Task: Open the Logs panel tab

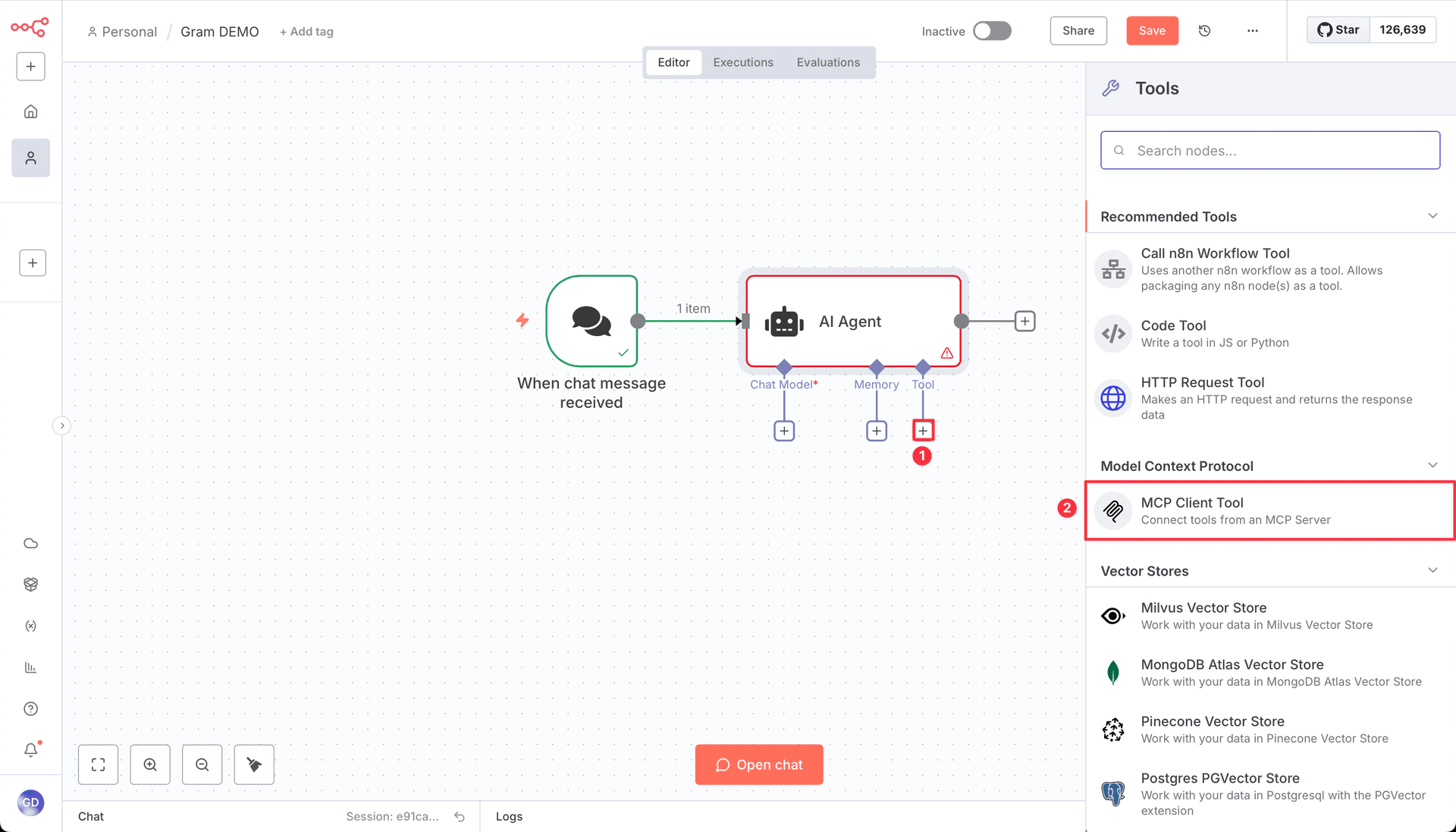Action: 509,816
